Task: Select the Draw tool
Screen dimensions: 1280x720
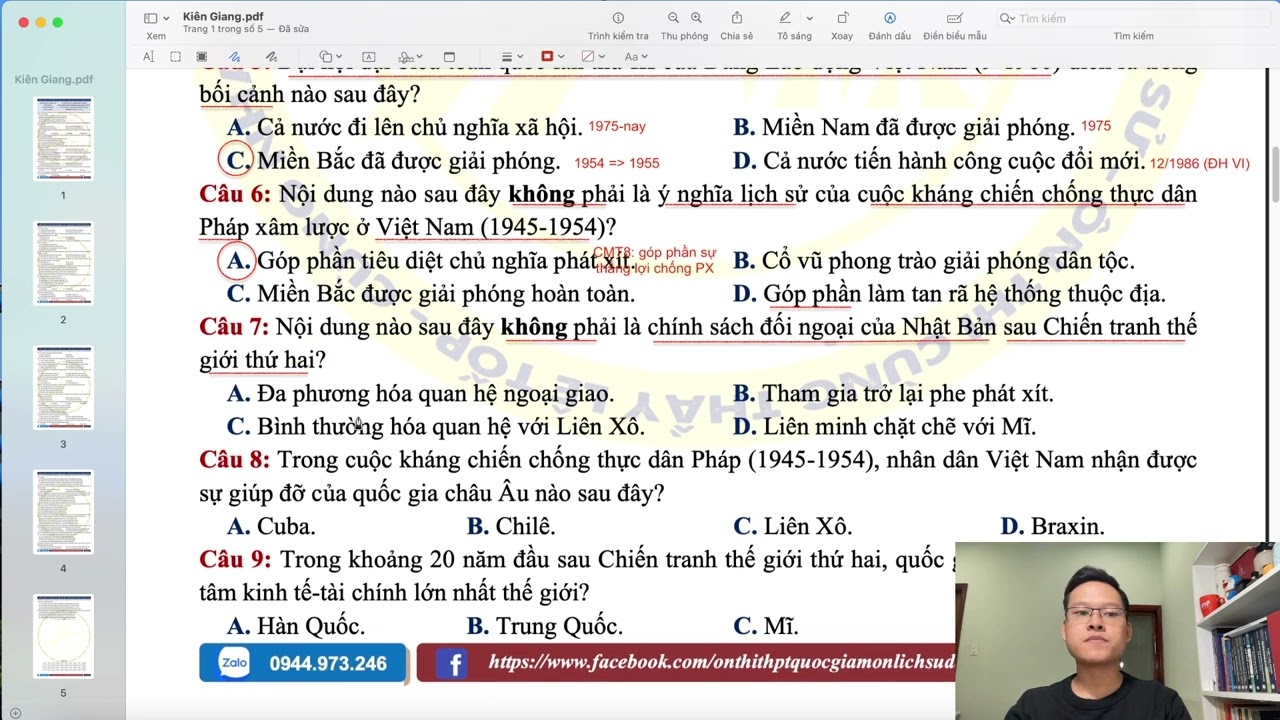Action: point(271,57)
